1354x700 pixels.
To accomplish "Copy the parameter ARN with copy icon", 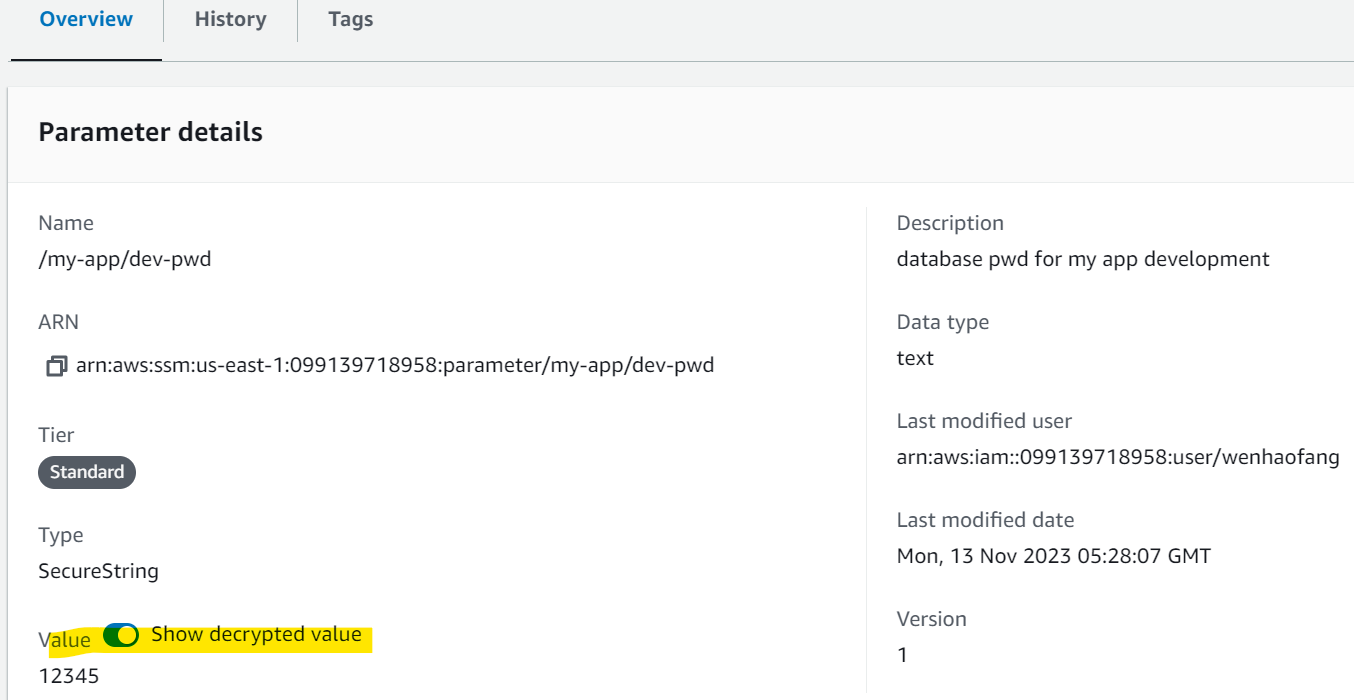I will click(x=56, y=366).
